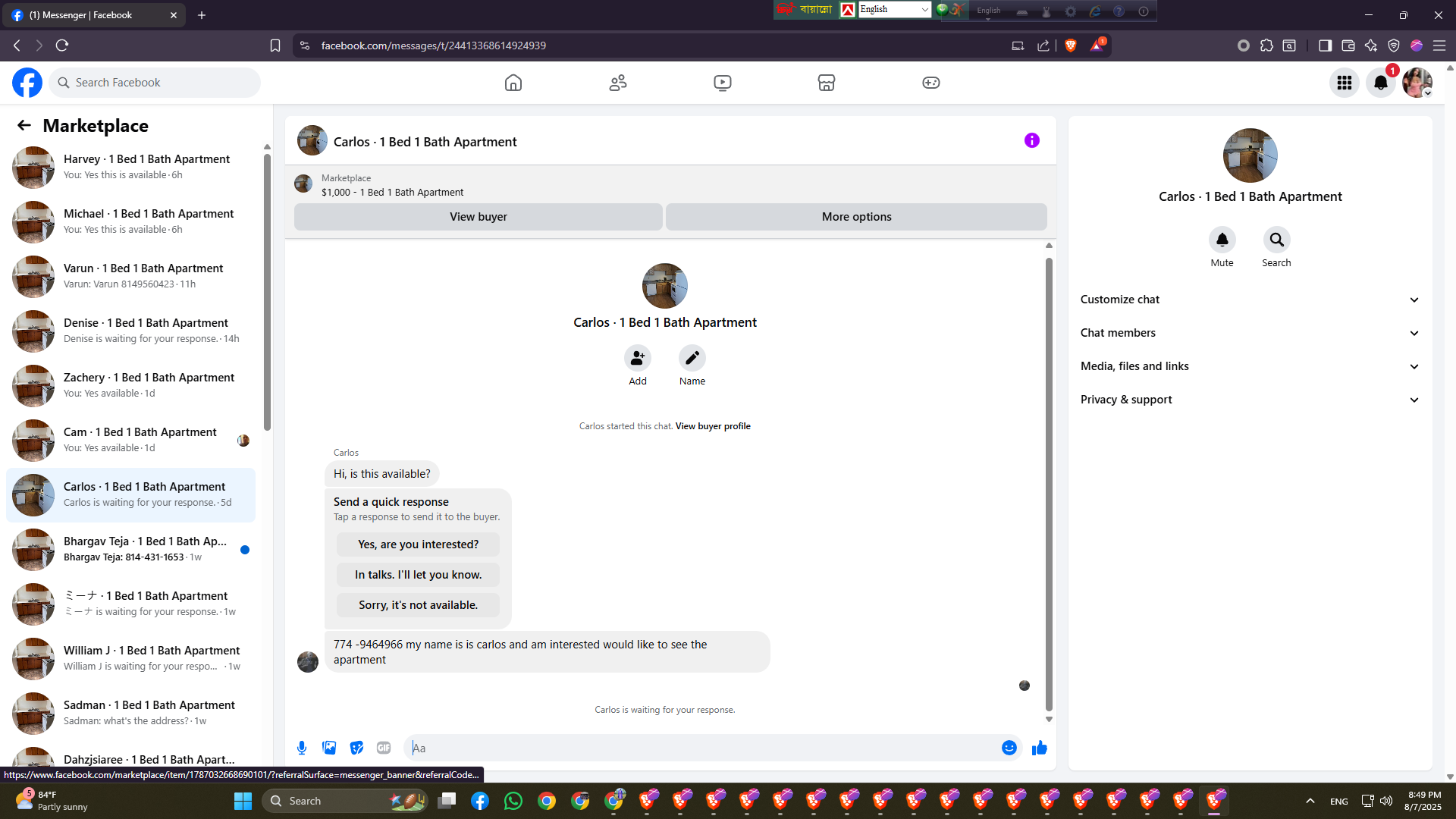Click the Facebook logo
The width and height of the screenshot is (1456, 819).
27,83
